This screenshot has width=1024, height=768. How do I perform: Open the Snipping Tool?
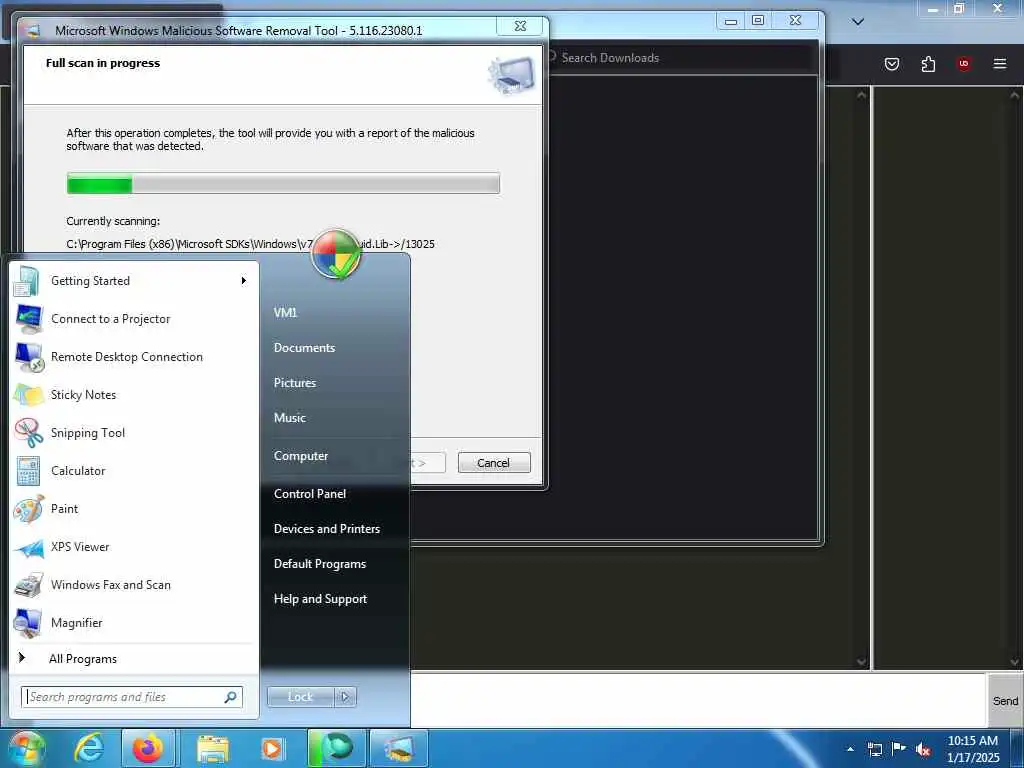tap(134, 432)
